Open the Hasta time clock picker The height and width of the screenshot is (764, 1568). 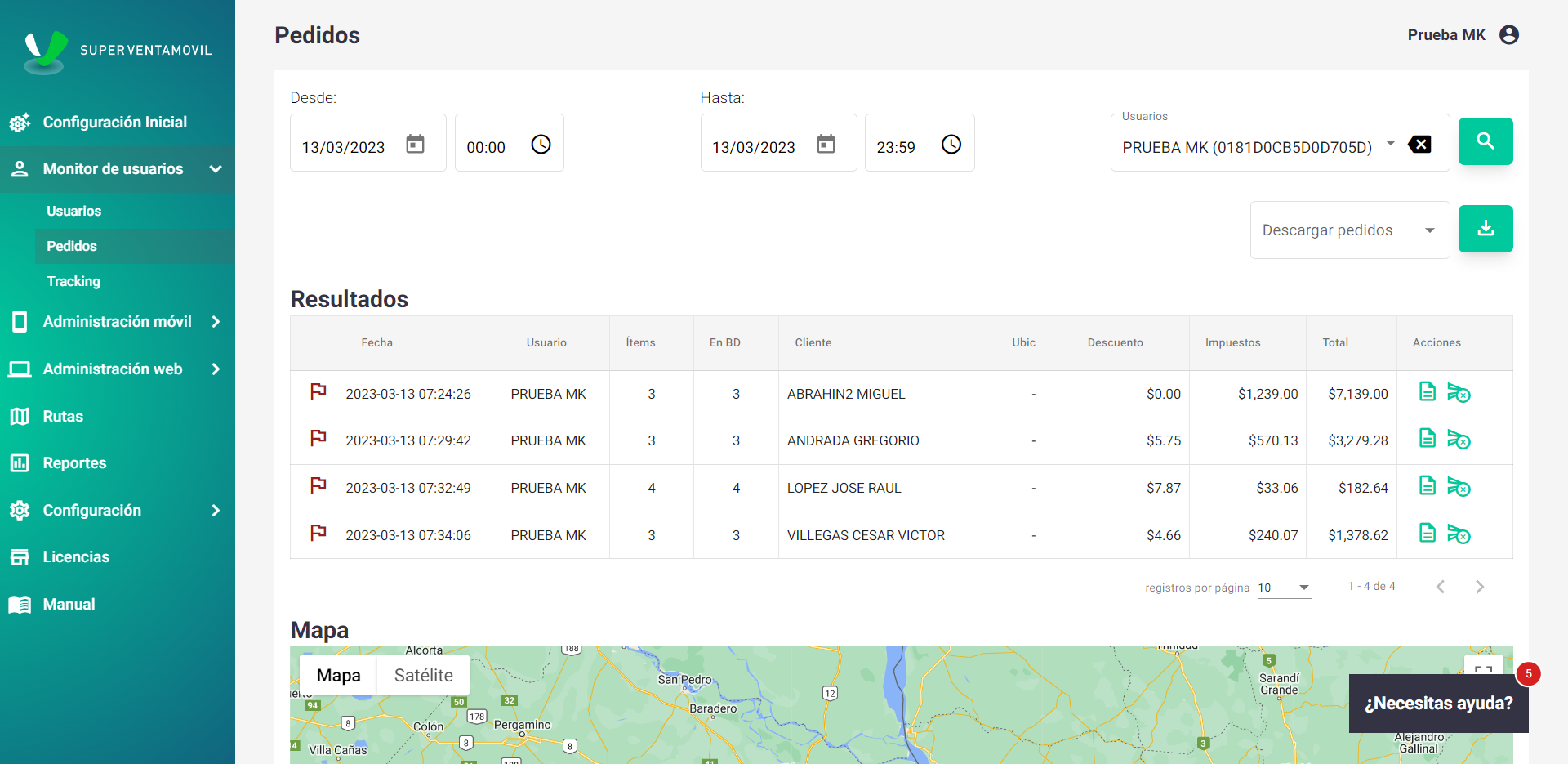tap(951, 145)
